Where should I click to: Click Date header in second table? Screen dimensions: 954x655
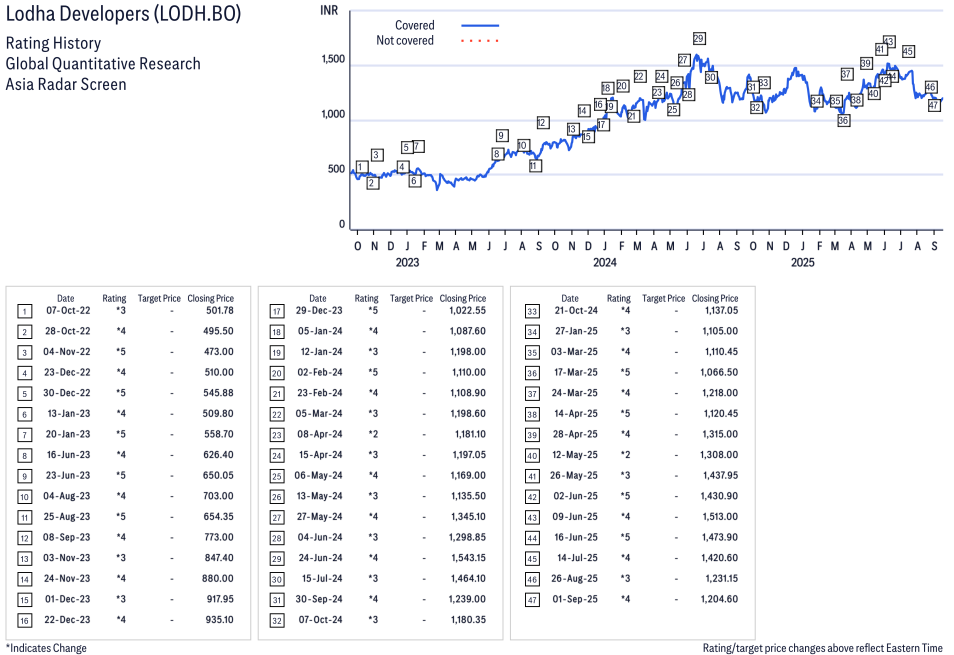point(318,299)
